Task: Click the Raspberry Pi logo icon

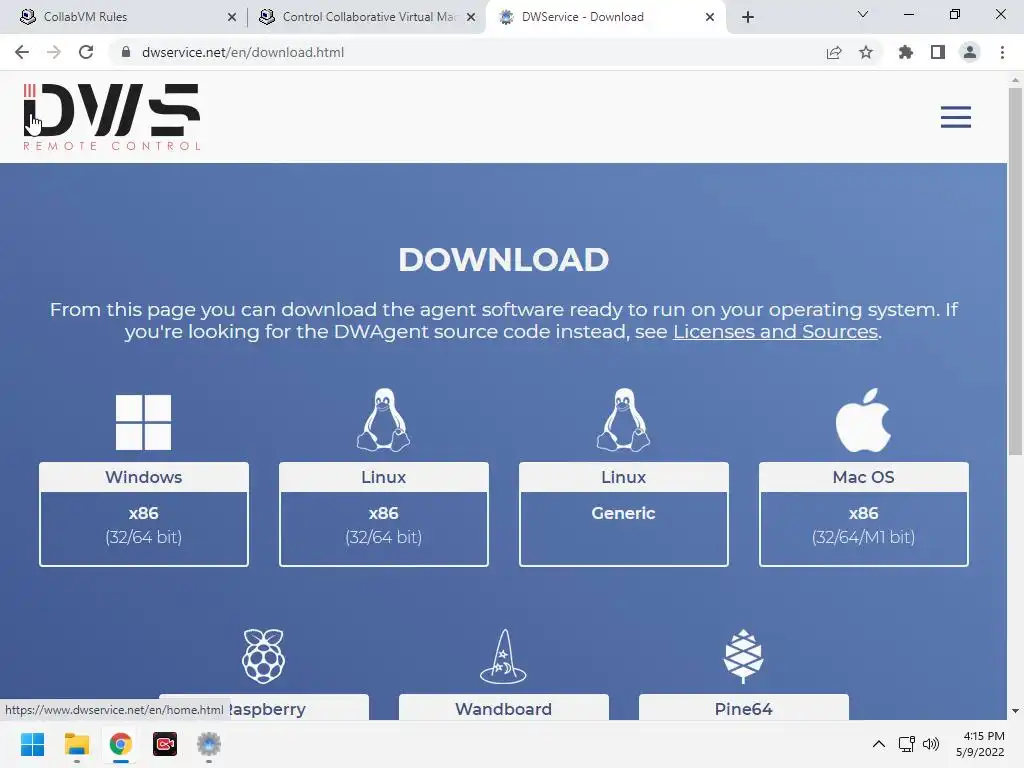Action: coord(263,656)
